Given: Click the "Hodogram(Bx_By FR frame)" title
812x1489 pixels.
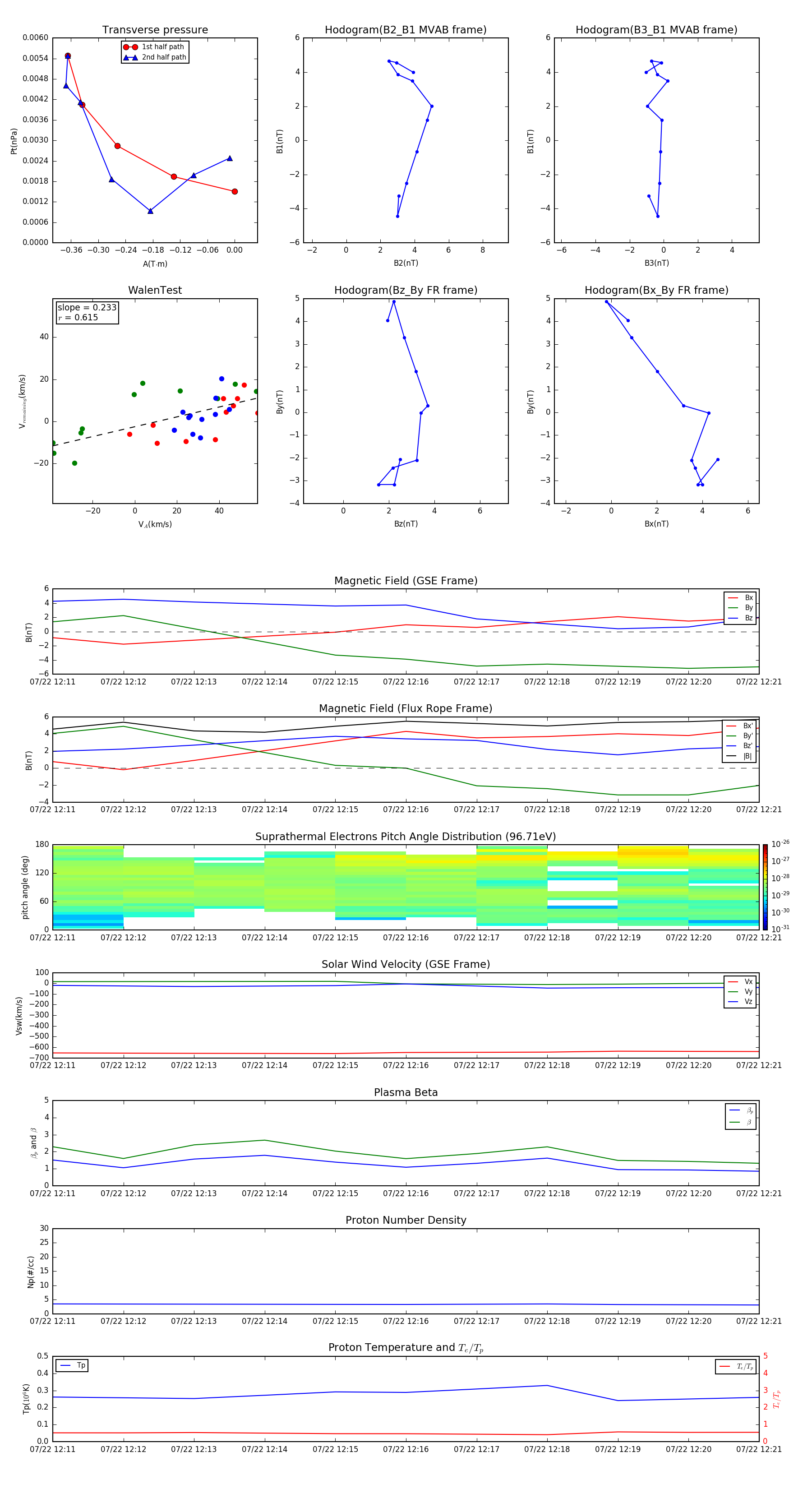Looking at the screenshot, I should pos(656,290).
